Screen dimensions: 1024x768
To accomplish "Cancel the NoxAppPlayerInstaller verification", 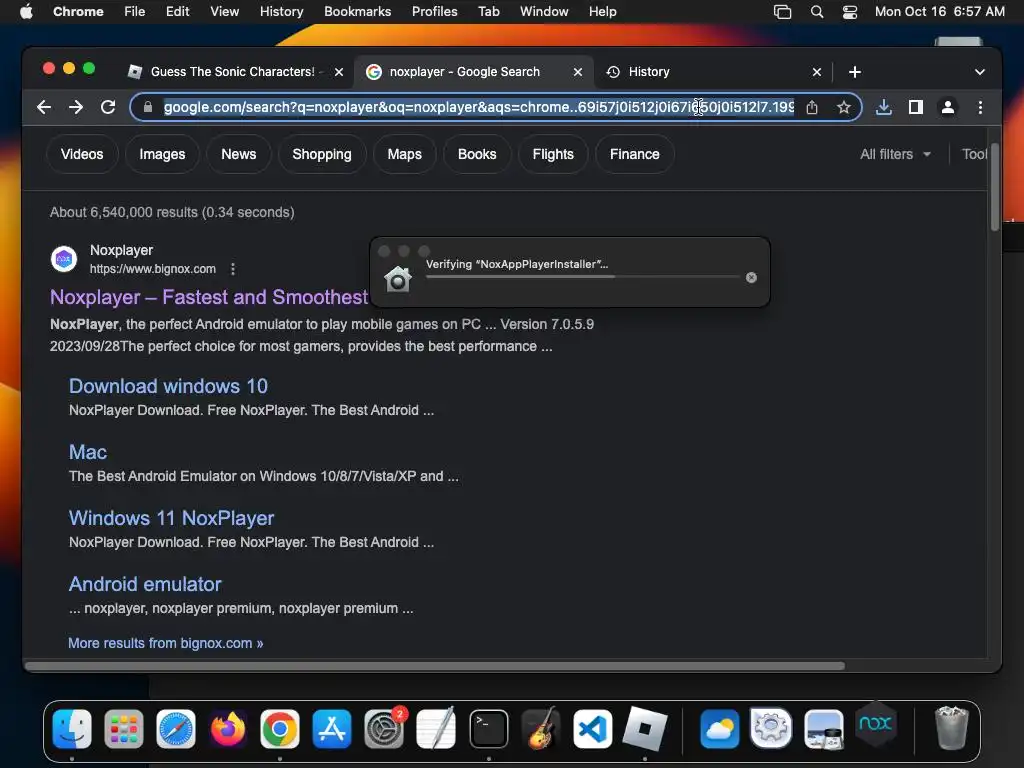I will pos(751,278).
